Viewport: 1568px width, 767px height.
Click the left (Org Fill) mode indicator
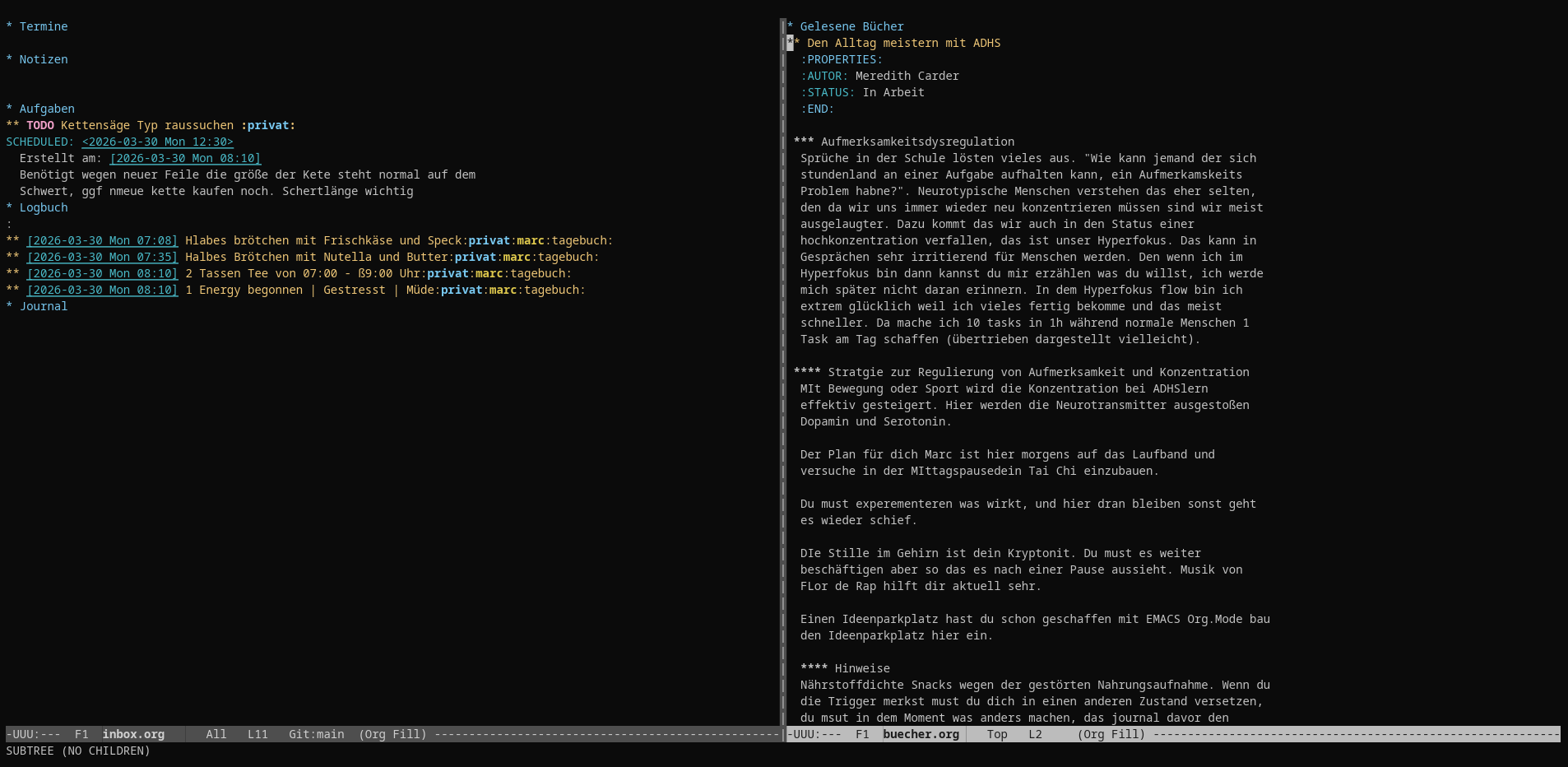click(392, 734)
